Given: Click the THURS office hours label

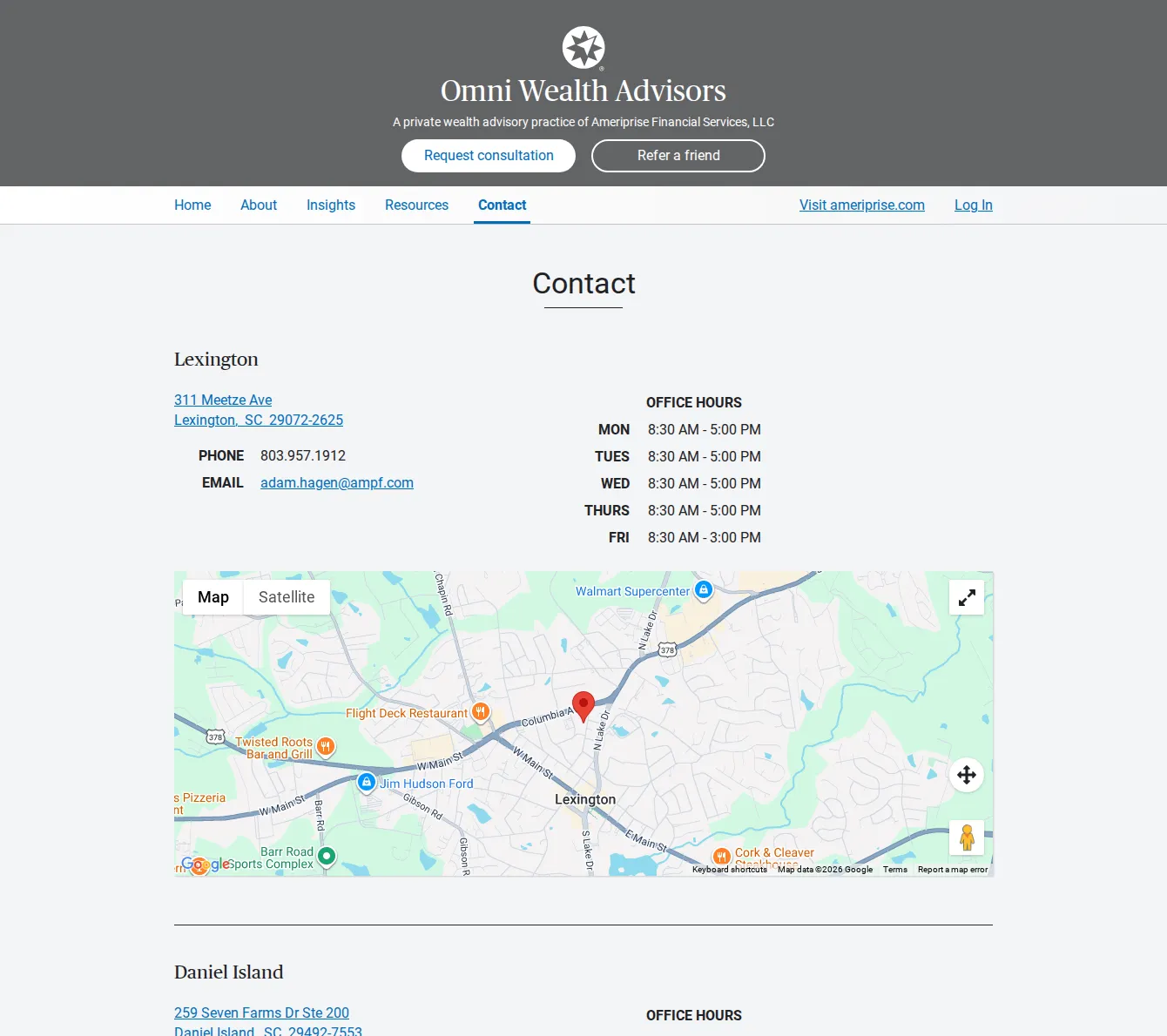Looking at the screenshot, I should click(607, 511).
